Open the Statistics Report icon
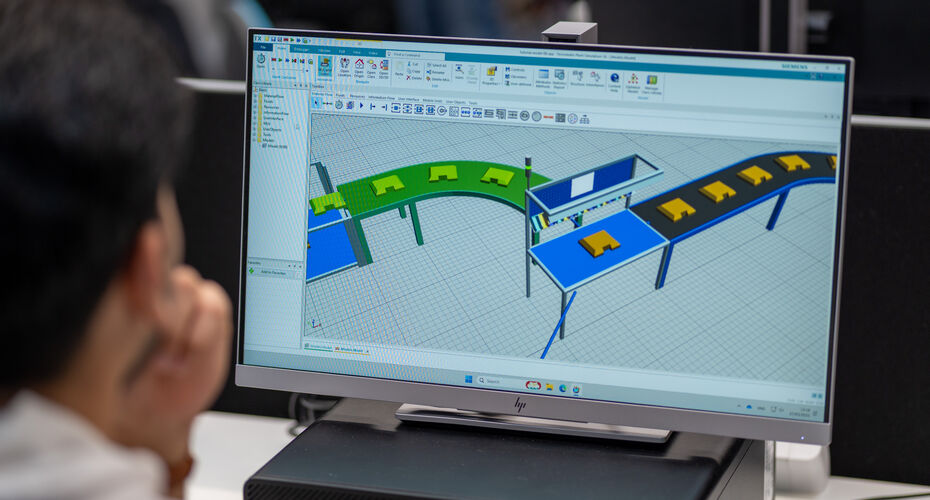This screenshot has height=500, width=930. (559, 78)
